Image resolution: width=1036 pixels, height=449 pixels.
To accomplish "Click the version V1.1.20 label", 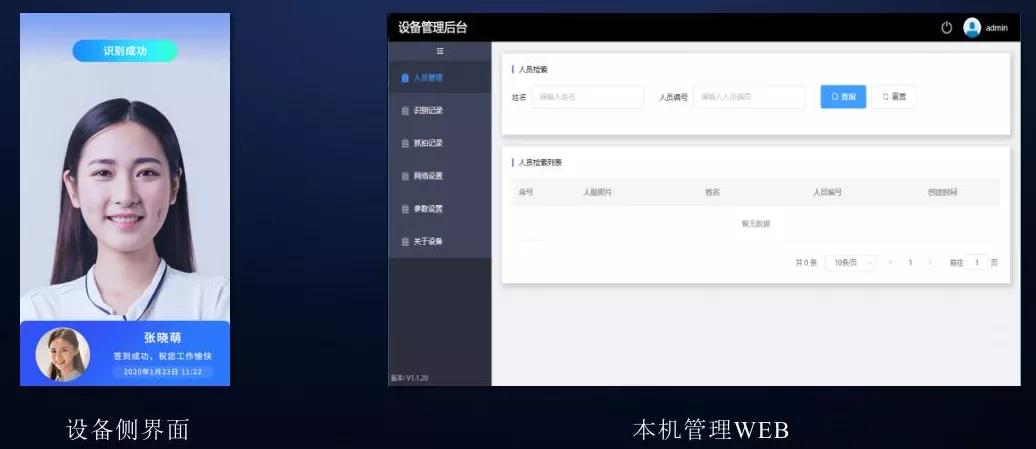I will coord(409,378).
